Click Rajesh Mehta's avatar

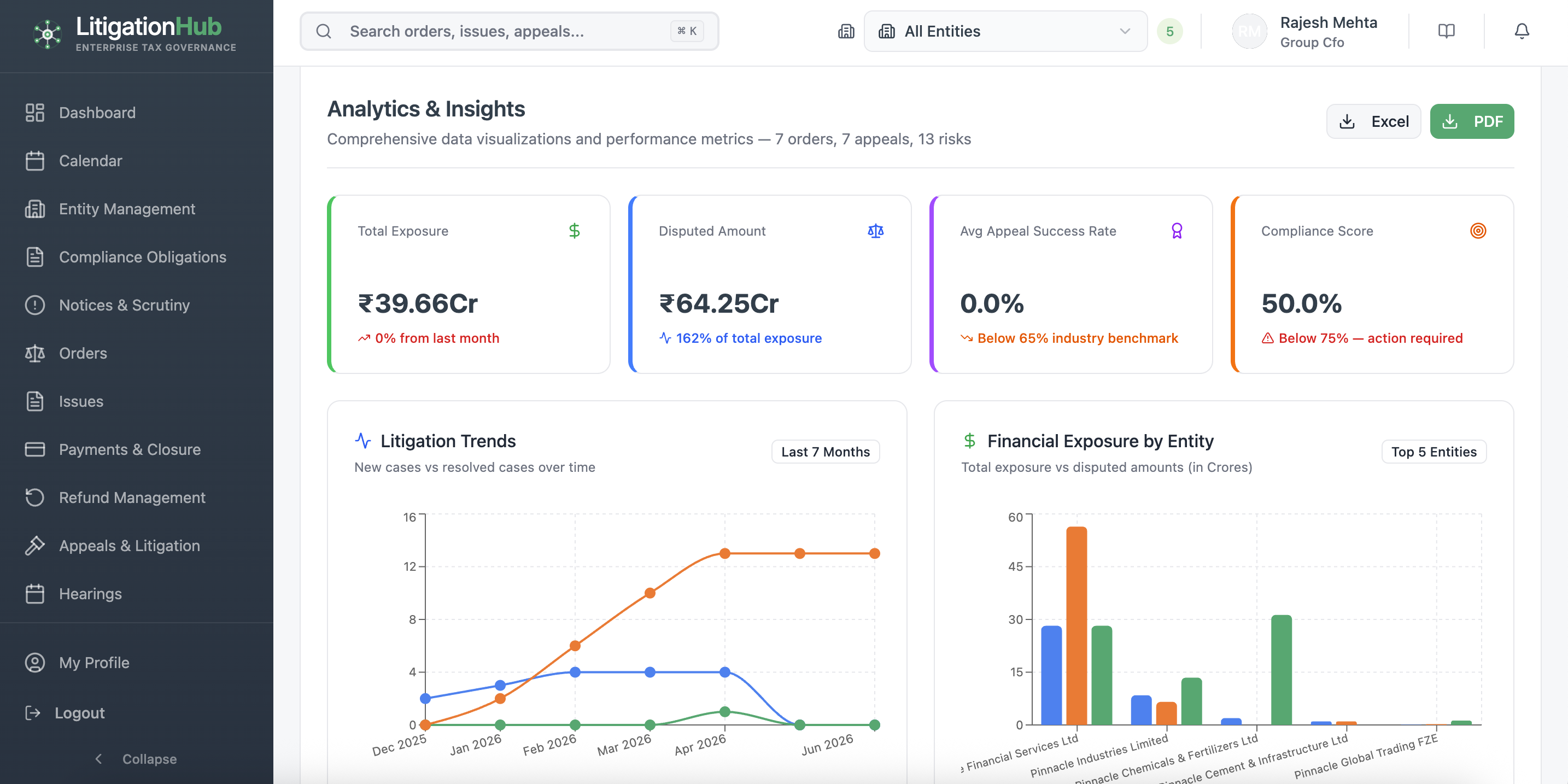click(1249, 32)
